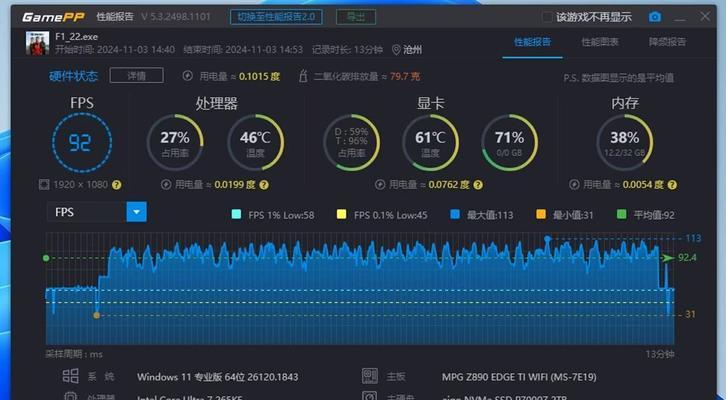Screen dimensions: 726x400
Task: Open the 详情 hardware details button
Action: point(137,75)
